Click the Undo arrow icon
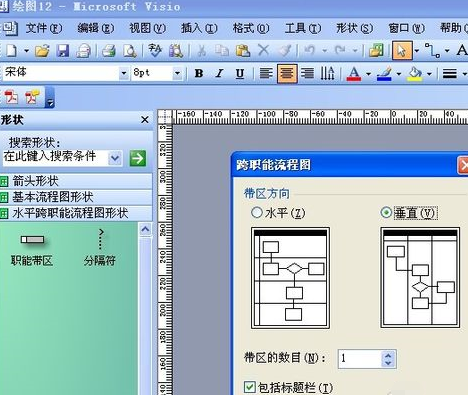The image size is (468, 395). click(x=310, y=51)
